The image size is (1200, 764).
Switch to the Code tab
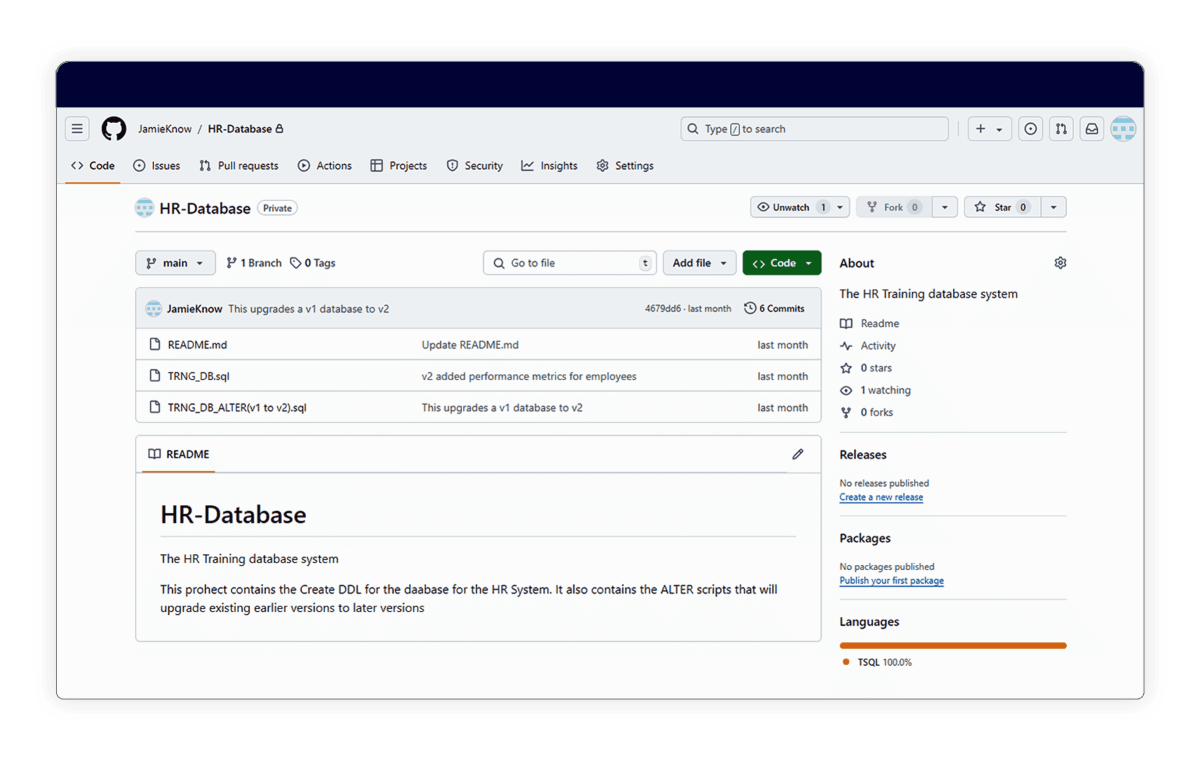93,166
